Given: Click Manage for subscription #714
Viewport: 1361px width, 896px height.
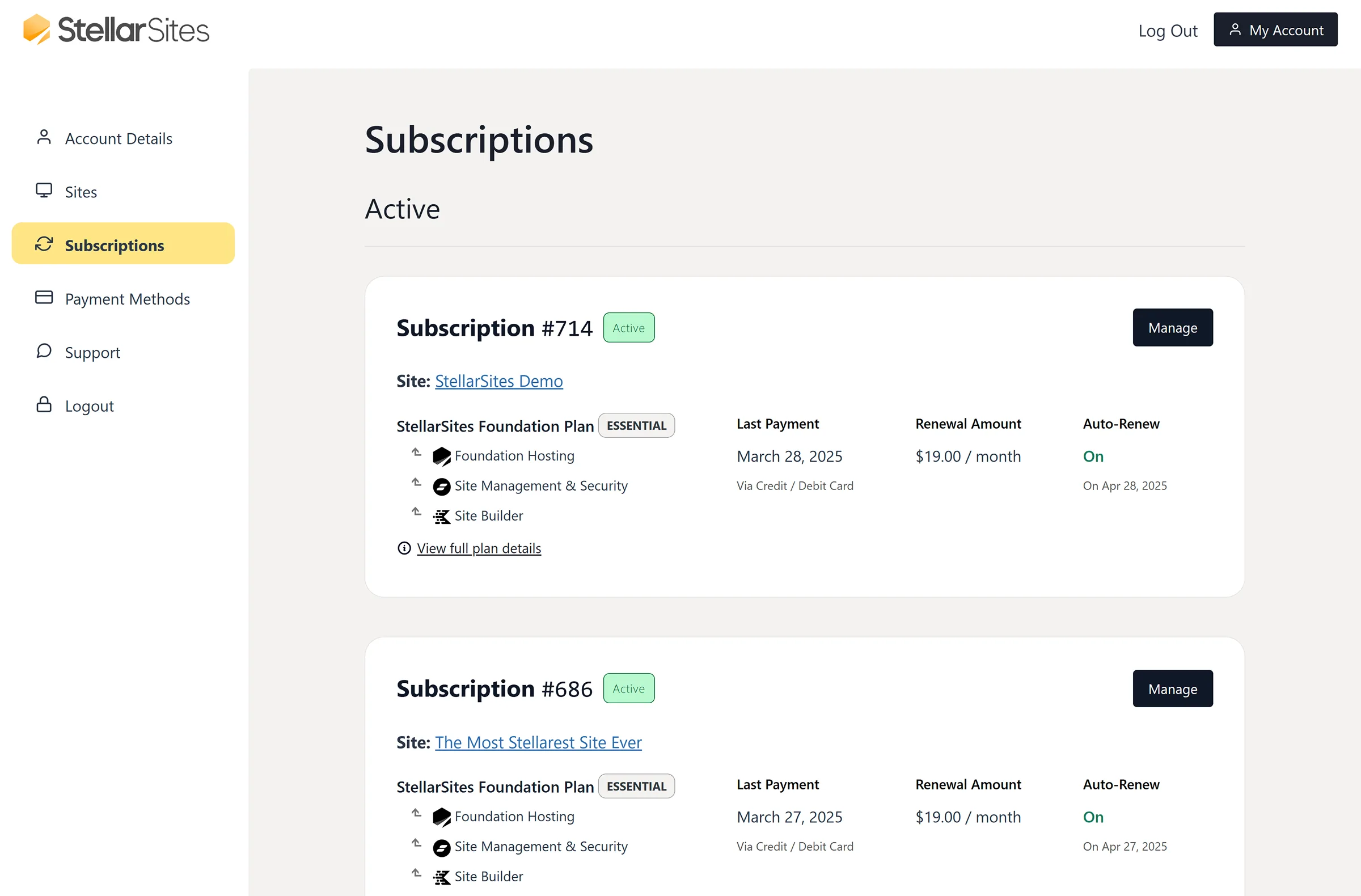Looking at the screenshot, I should [1172, 327].
